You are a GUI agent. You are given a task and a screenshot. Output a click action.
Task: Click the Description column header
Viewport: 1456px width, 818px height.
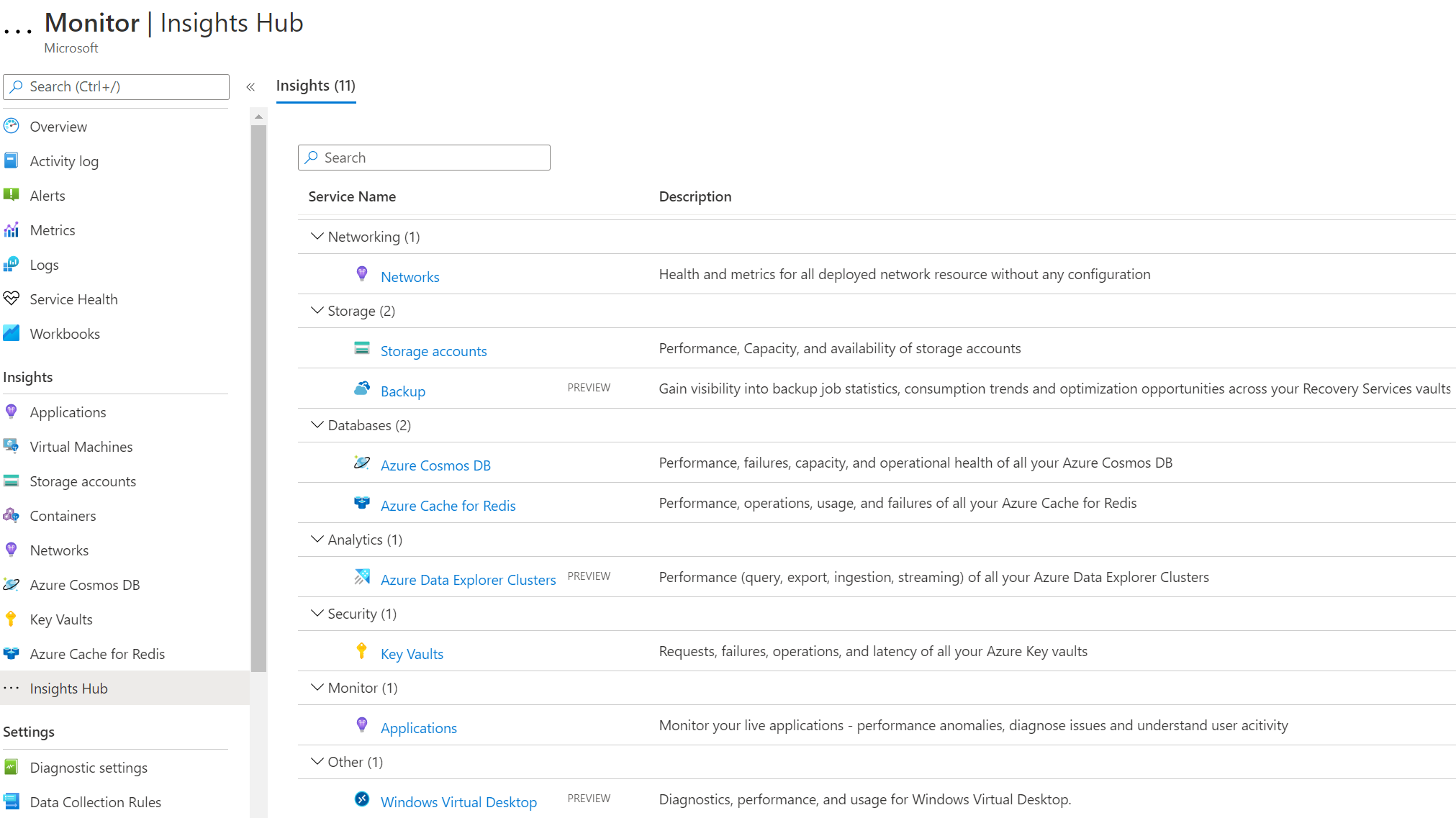click(x=695, y=196)
